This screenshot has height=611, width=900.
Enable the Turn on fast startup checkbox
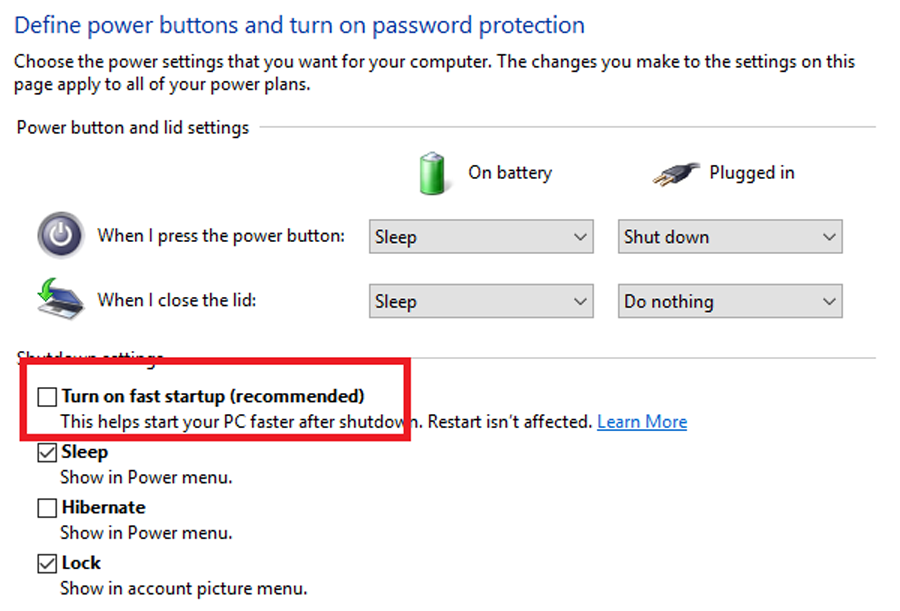click(x=47, y=396)
